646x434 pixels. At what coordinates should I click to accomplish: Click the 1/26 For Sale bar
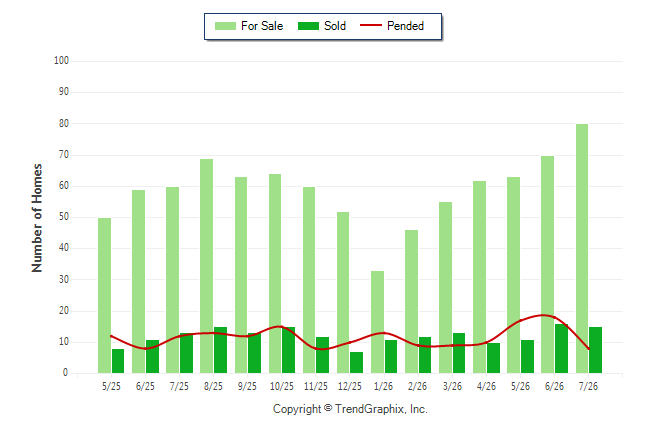[377, 322]
